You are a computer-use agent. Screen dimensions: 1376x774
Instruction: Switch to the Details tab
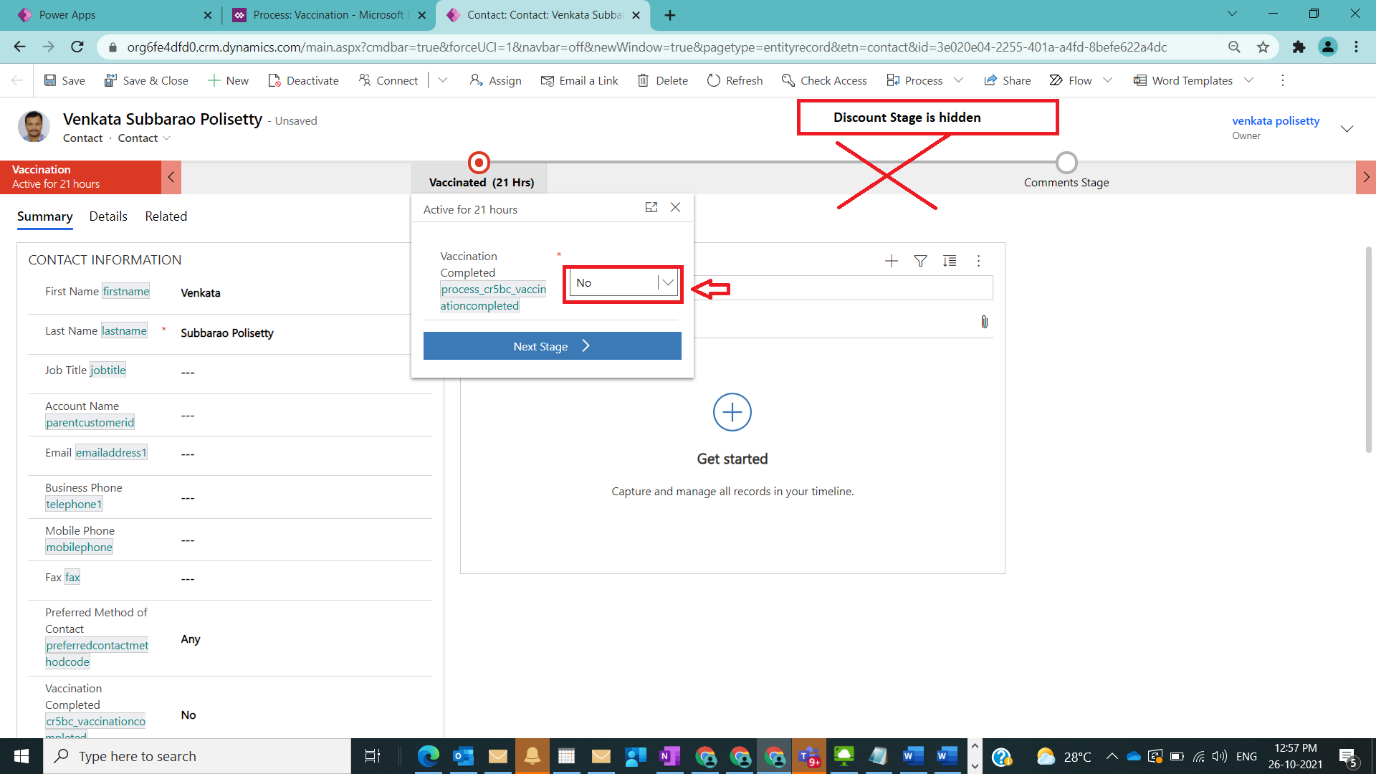[108, 216]
